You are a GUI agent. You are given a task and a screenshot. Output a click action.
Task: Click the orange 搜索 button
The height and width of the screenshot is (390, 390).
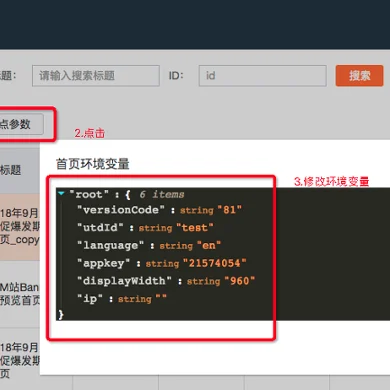tap(359, 76)
